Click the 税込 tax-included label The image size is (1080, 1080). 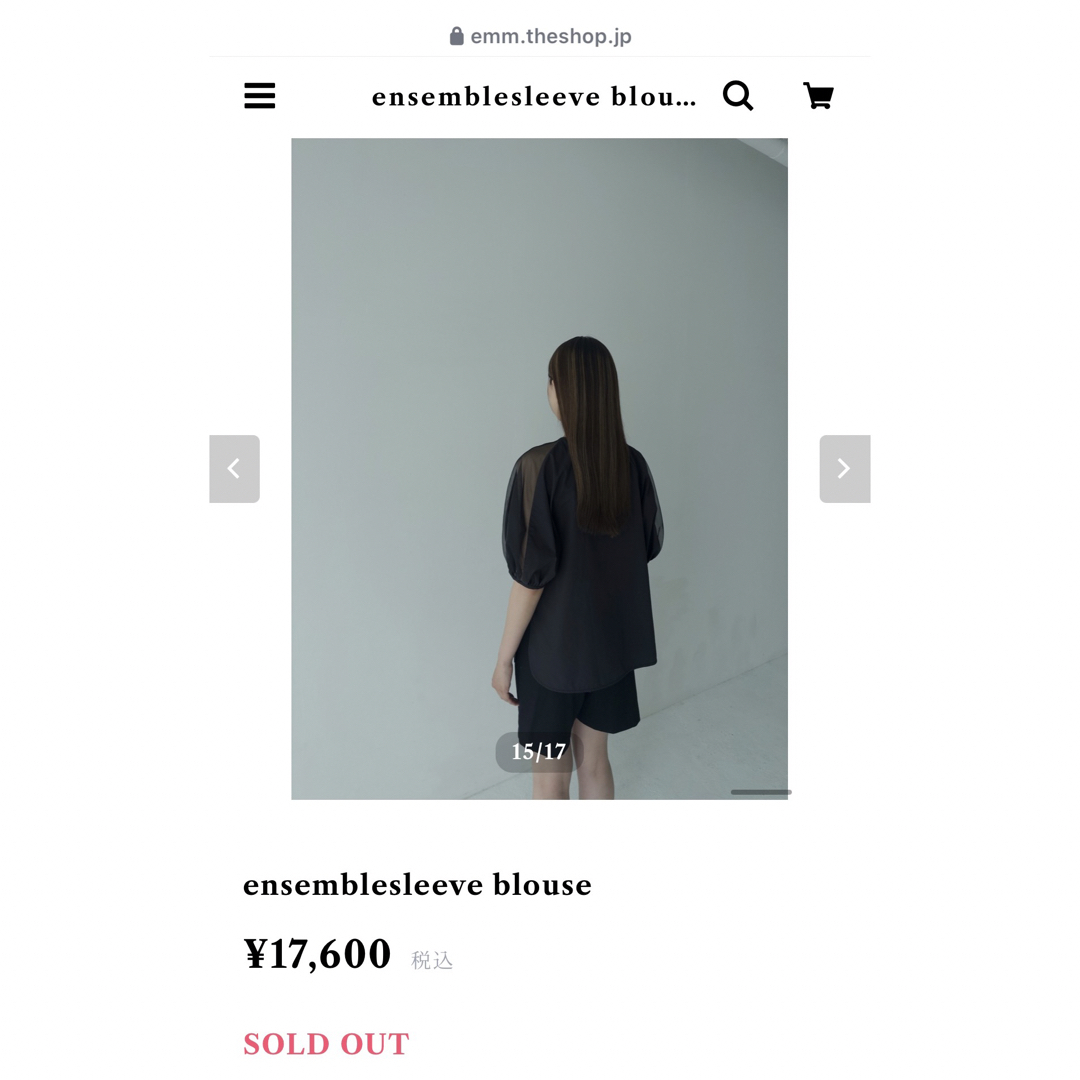pyautogui.click(x=432, y=960)
